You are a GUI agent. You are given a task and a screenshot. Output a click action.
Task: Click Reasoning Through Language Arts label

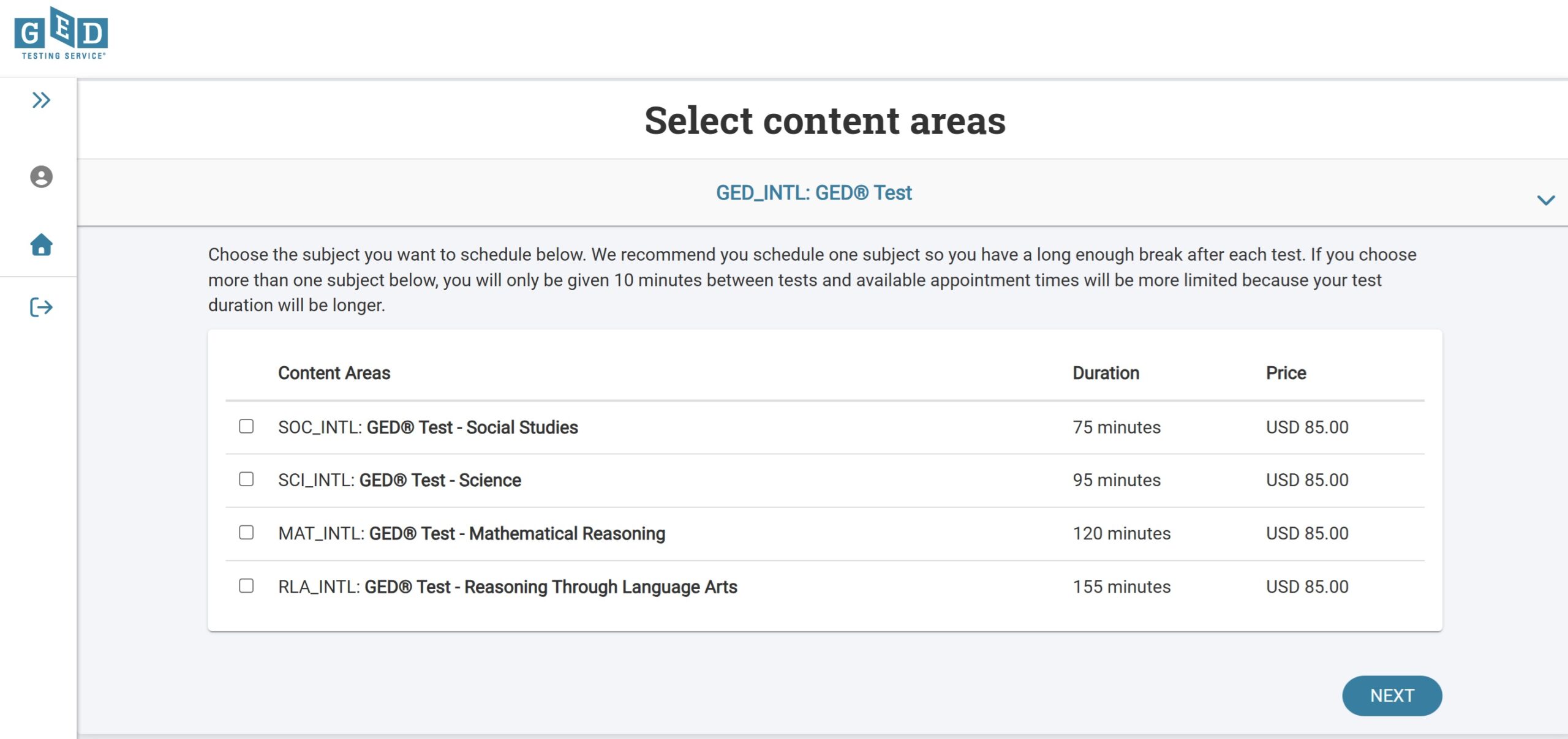pos(507,587)
